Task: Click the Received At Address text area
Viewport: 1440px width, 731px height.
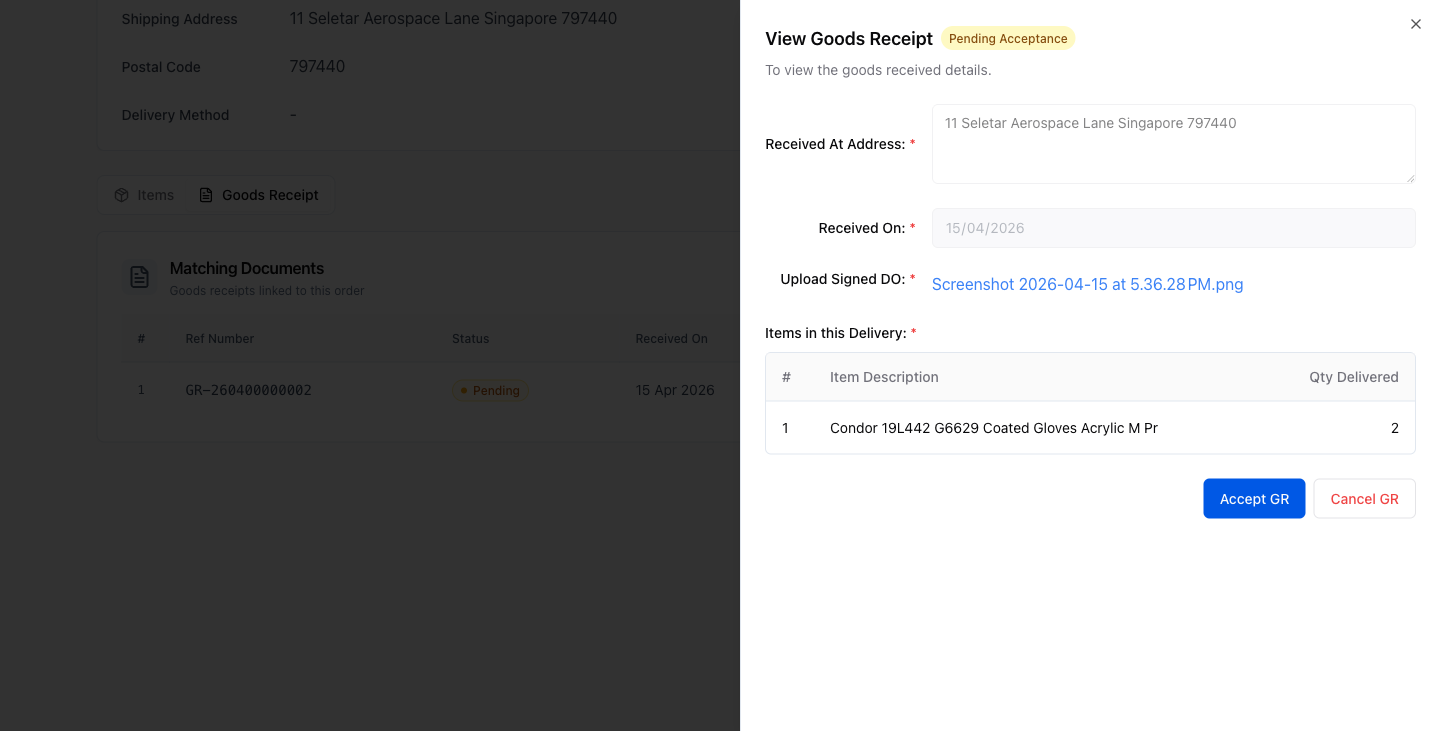Action: (x=1173, y=144)
